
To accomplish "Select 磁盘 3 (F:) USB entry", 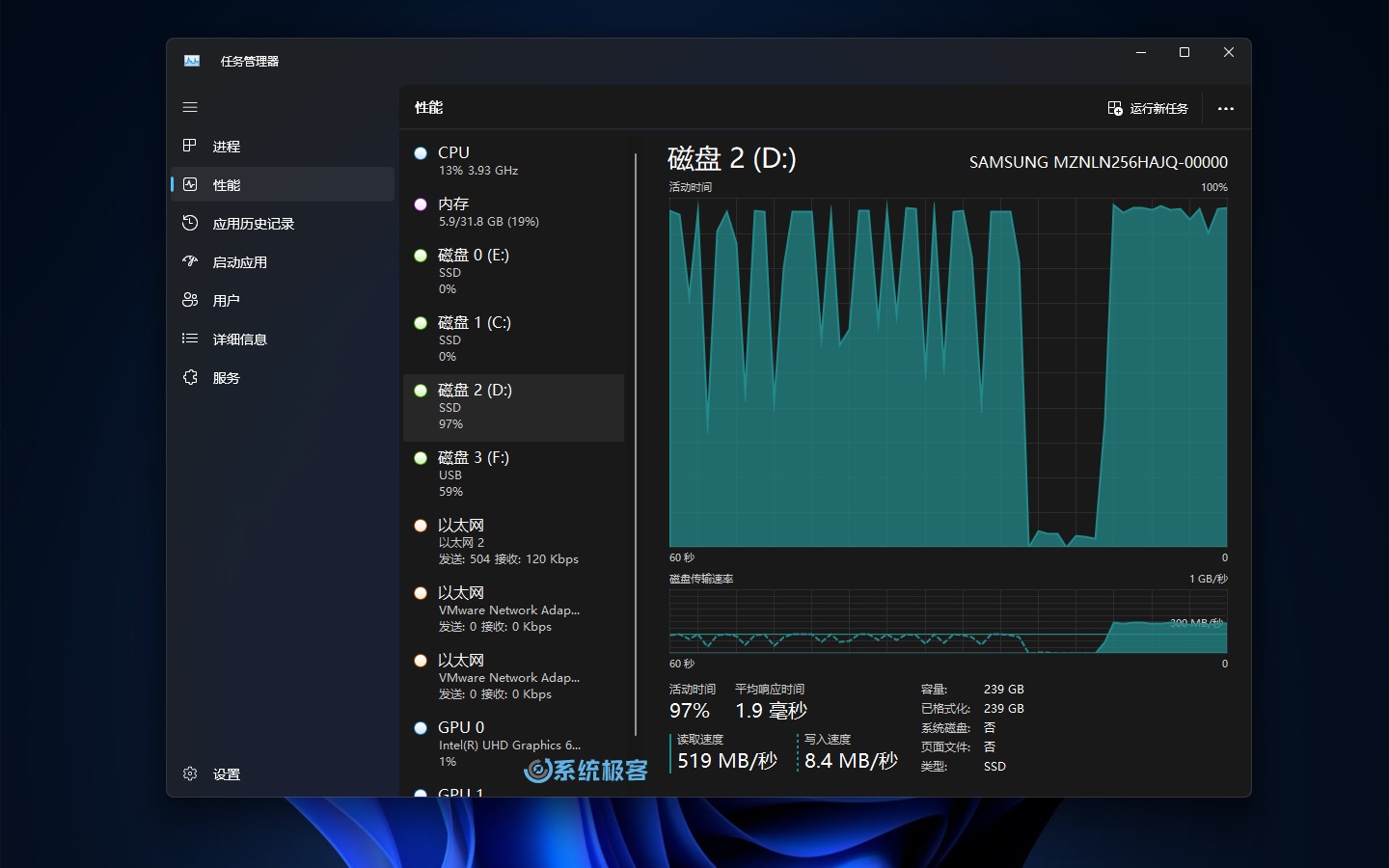I will tap(513, 475).
